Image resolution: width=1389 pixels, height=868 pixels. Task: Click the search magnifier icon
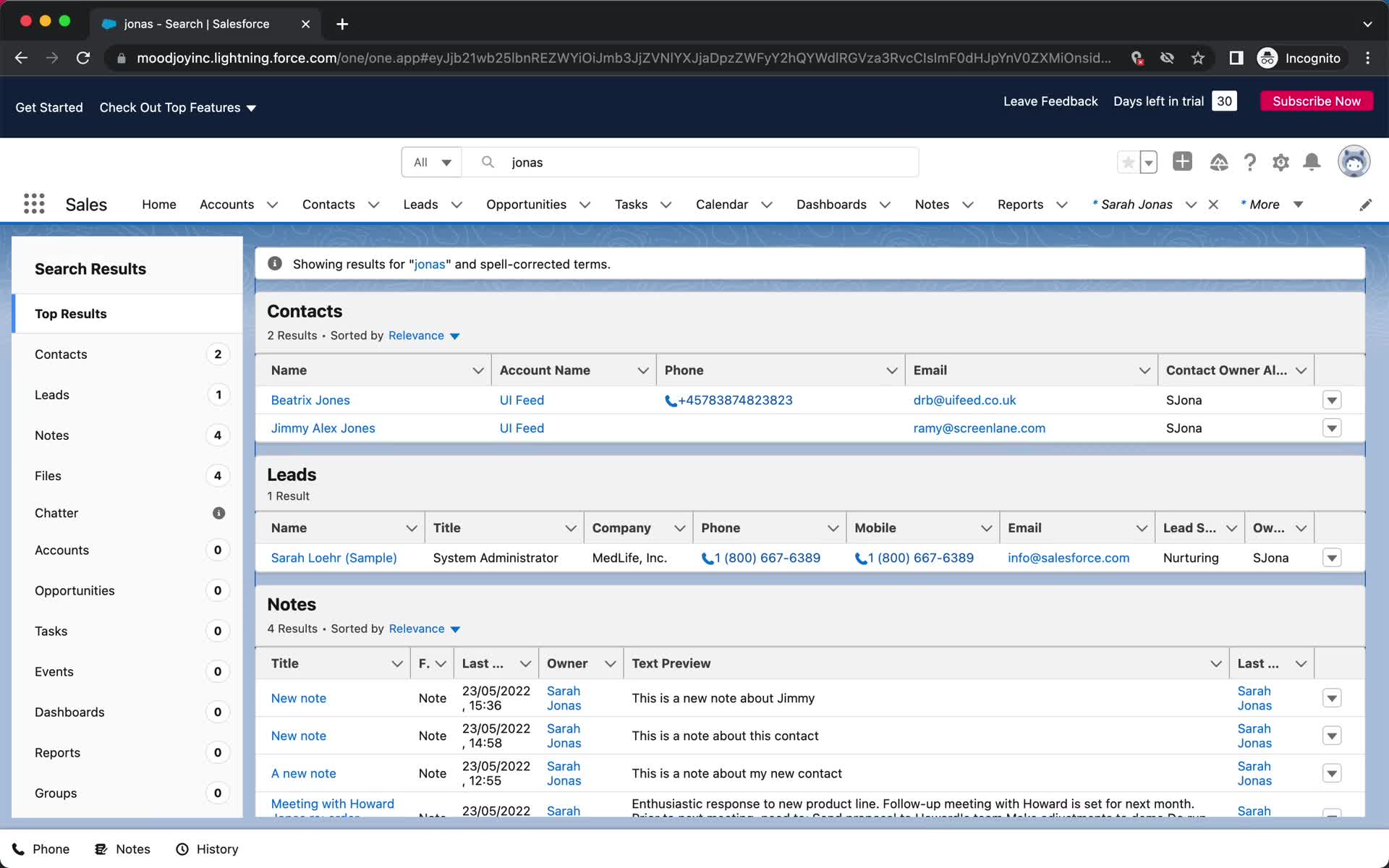coord(488,162)
